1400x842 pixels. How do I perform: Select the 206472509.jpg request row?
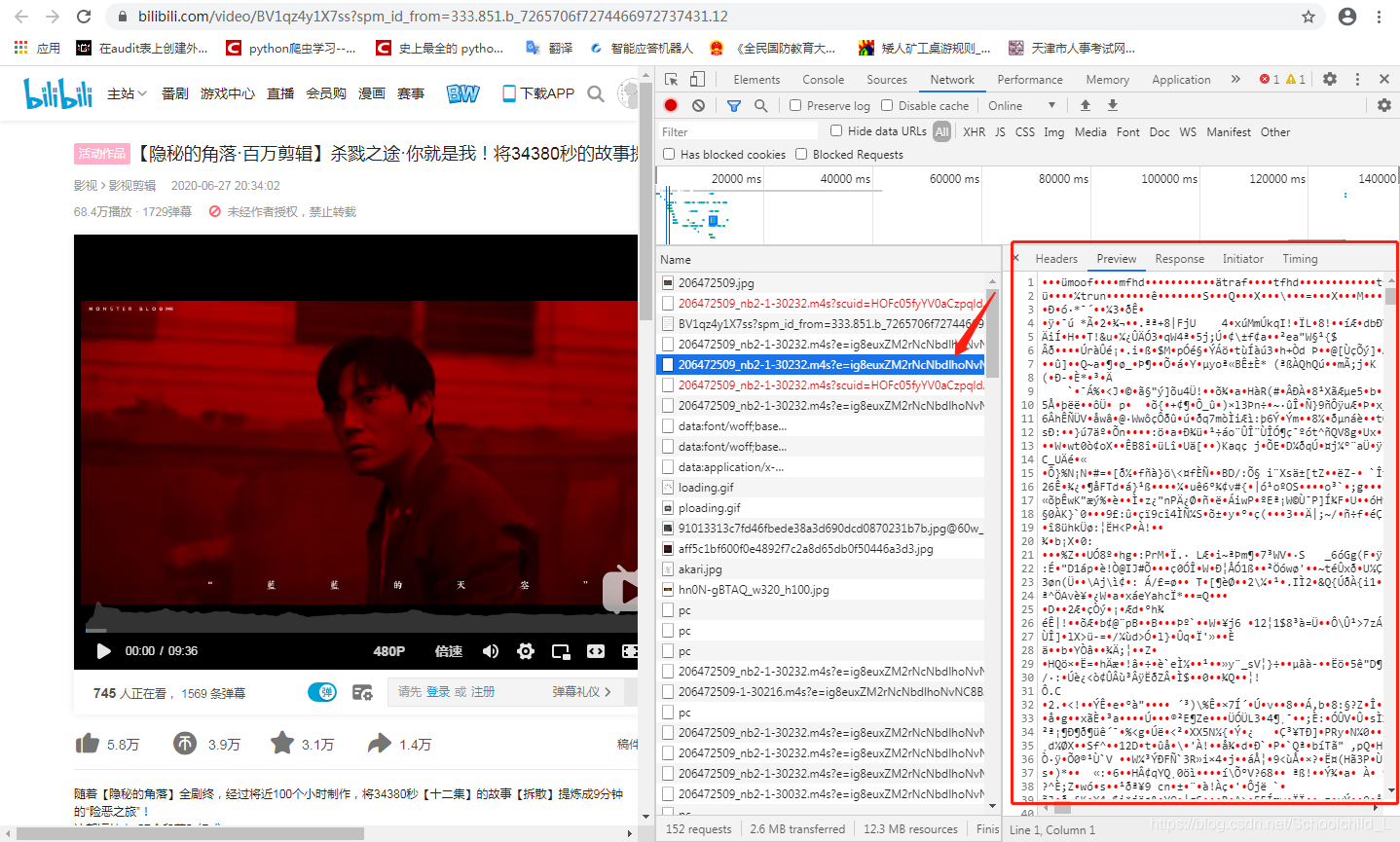tap(822, 282)
